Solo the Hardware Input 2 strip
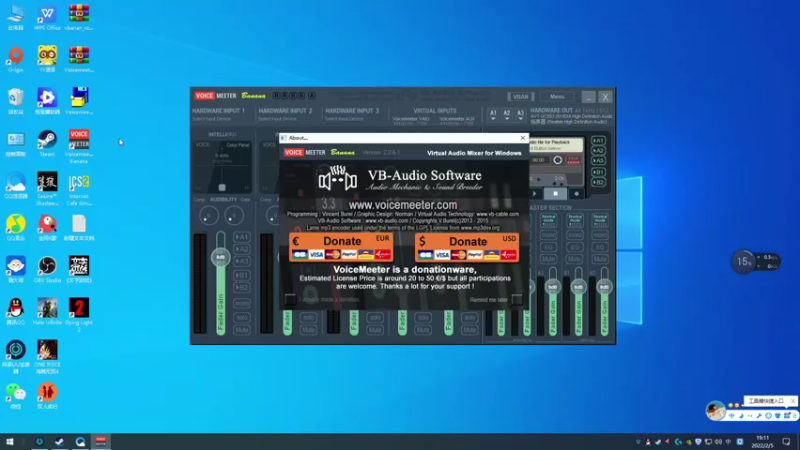 click(x=309, y=317)
